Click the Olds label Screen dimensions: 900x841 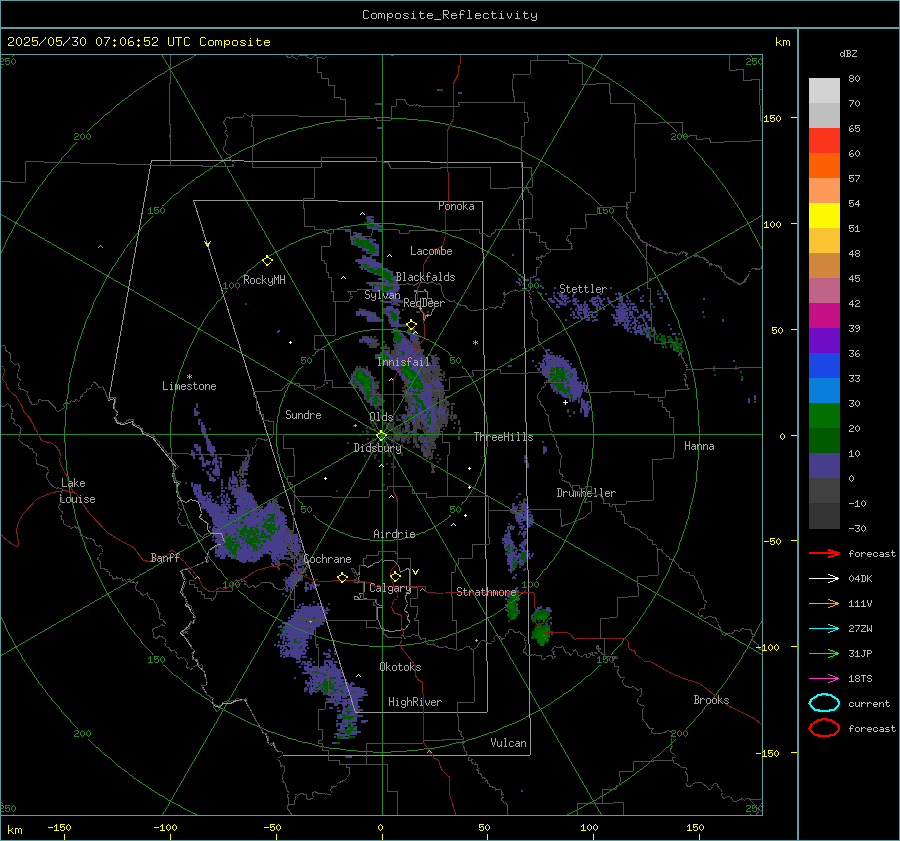pos(381,417)
